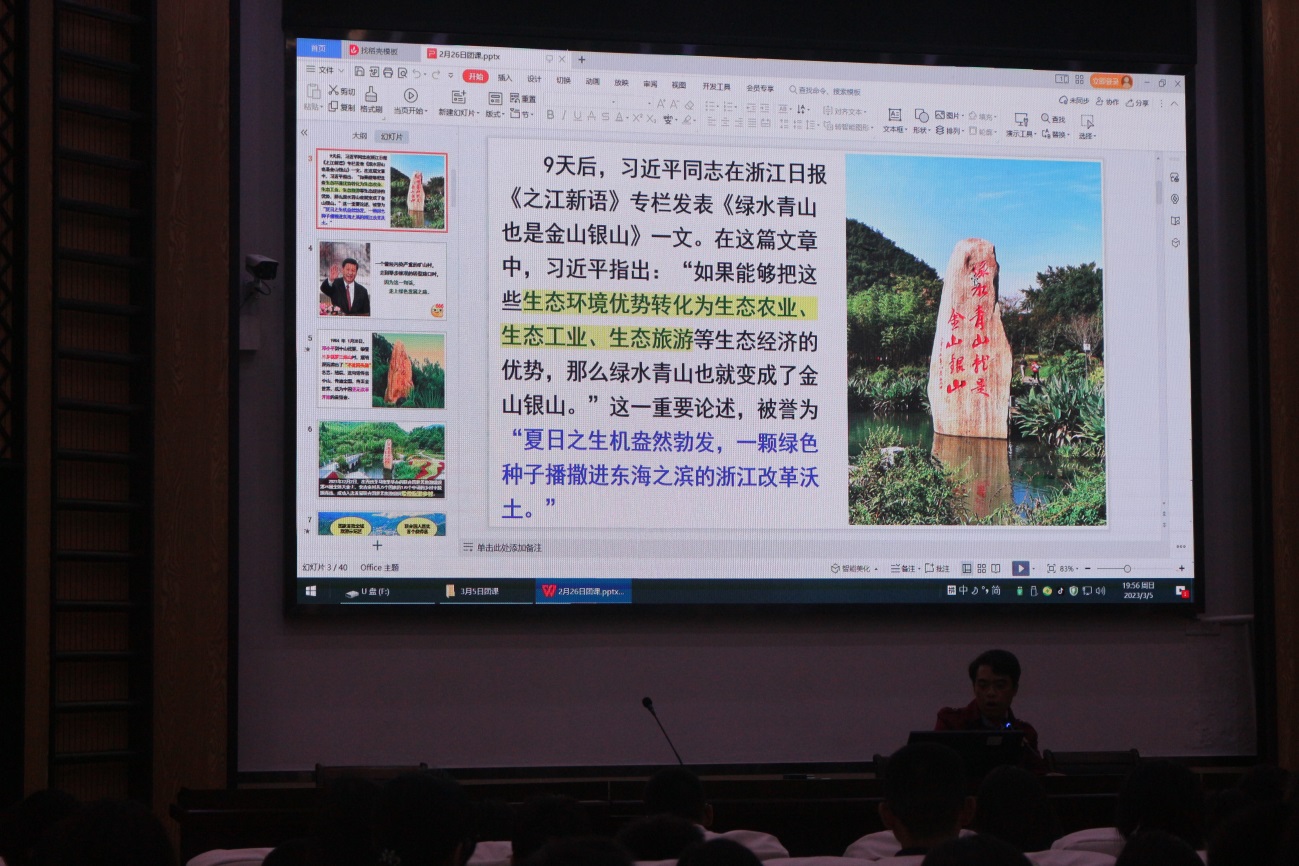Click the slideshow play button in status bar
This screenshot has width=1299, height=866.
pos(1020,568)
